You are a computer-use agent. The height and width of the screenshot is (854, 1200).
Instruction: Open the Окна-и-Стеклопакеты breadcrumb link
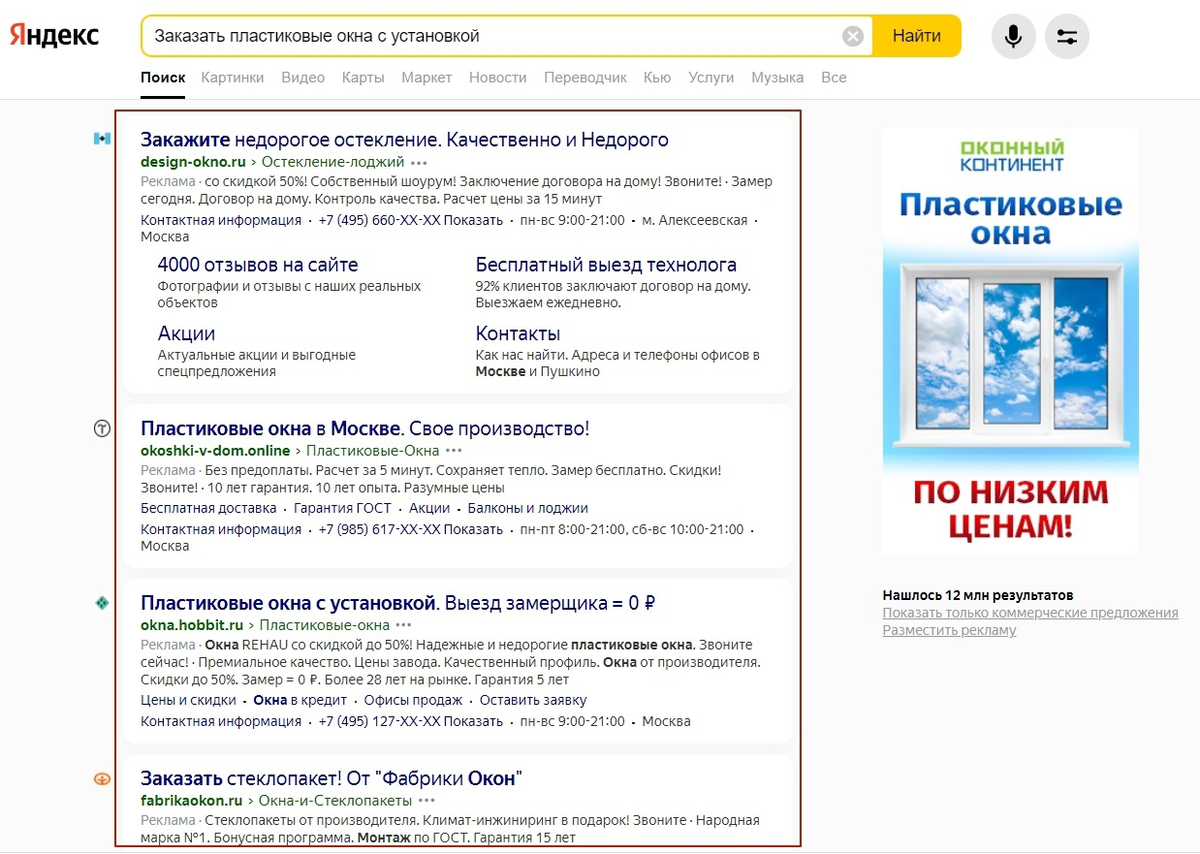click(335, 801)
